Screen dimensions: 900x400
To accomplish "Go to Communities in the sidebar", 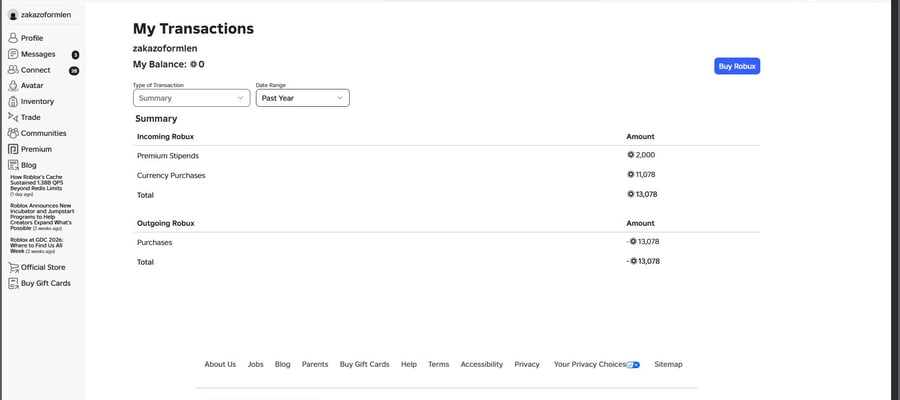I will point(44,133).
